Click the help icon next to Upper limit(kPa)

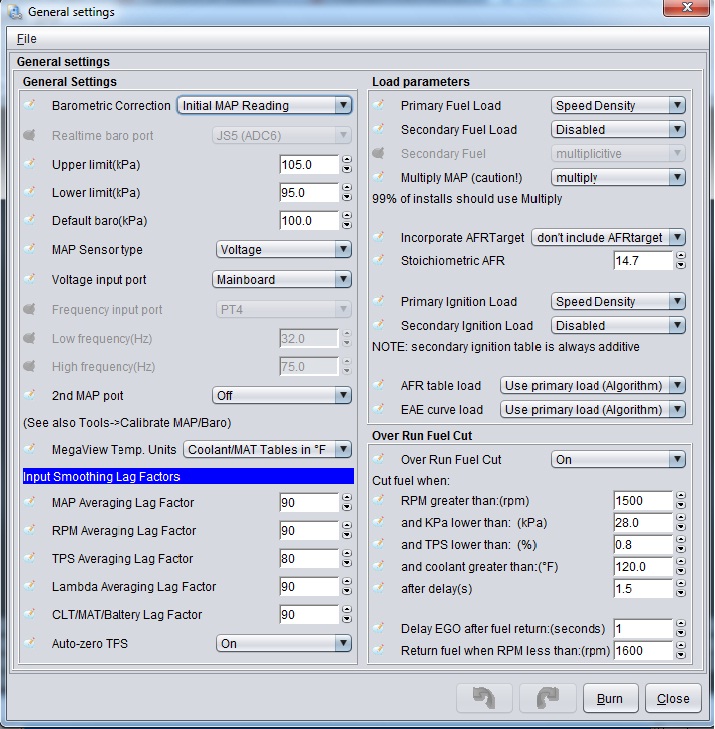(30, 164)
